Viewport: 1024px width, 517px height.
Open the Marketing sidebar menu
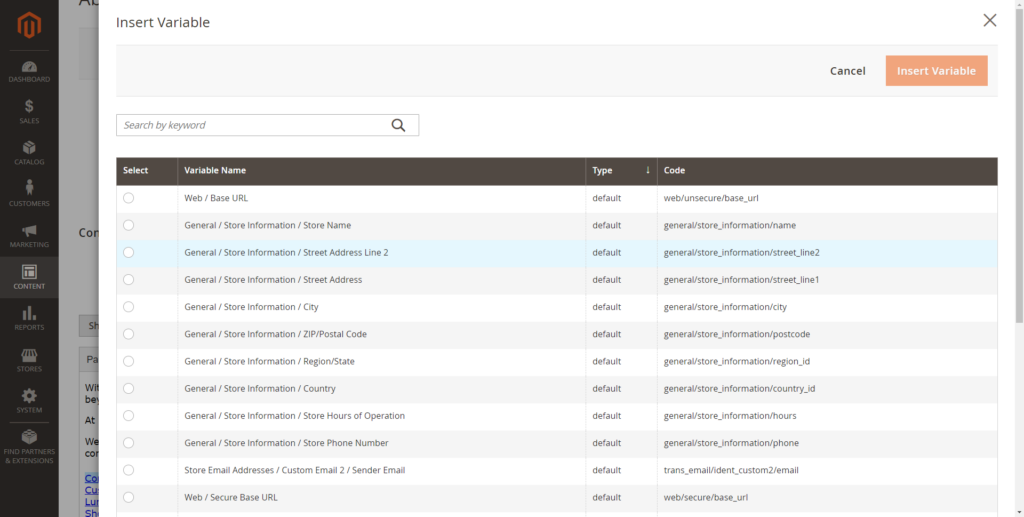coord(29,236)
